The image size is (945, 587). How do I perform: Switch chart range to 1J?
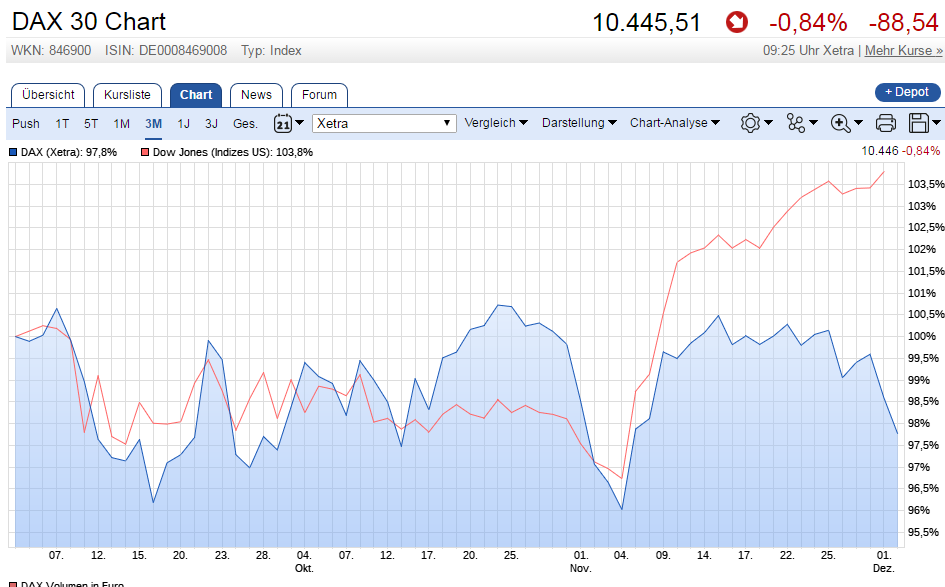click(x=183, y=123)
